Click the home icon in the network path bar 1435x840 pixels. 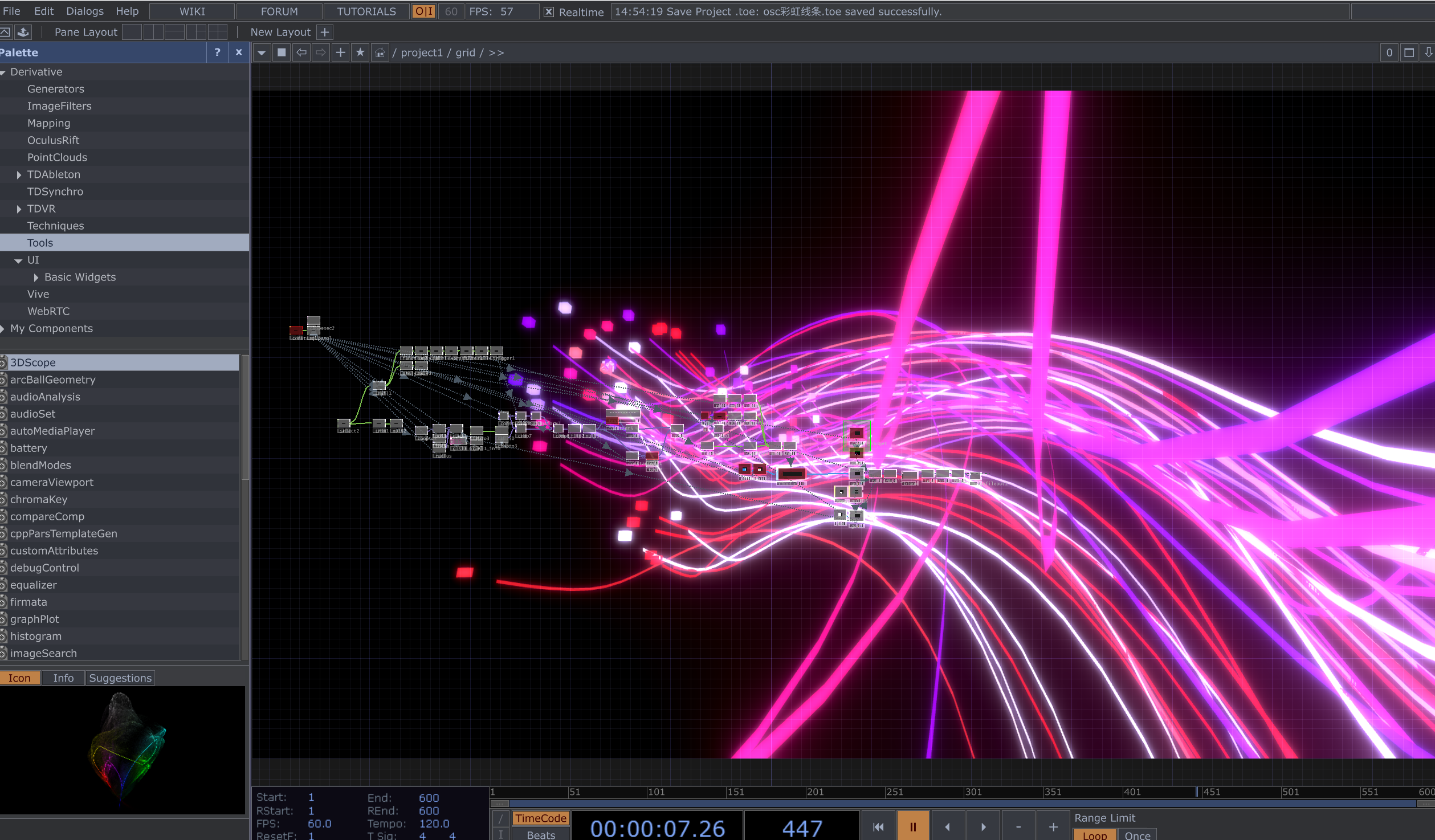379,52
